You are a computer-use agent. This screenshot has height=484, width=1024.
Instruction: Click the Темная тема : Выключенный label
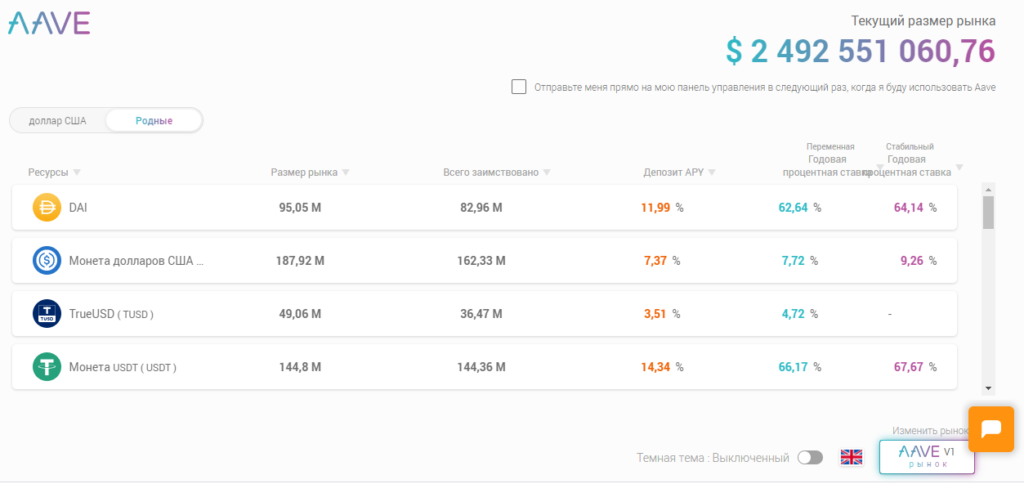point(713,458)
